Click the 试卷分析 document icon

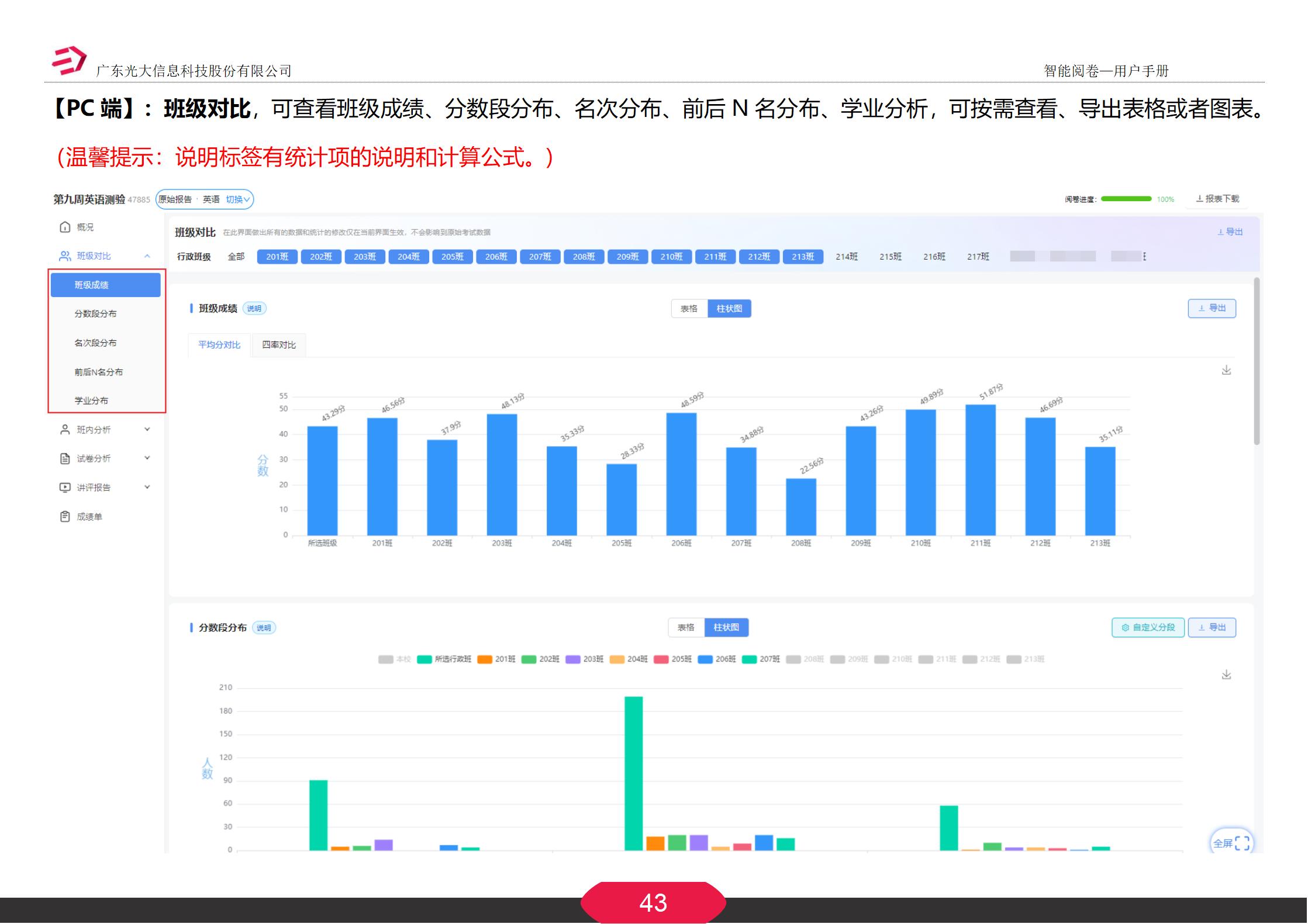pos(64,458)
